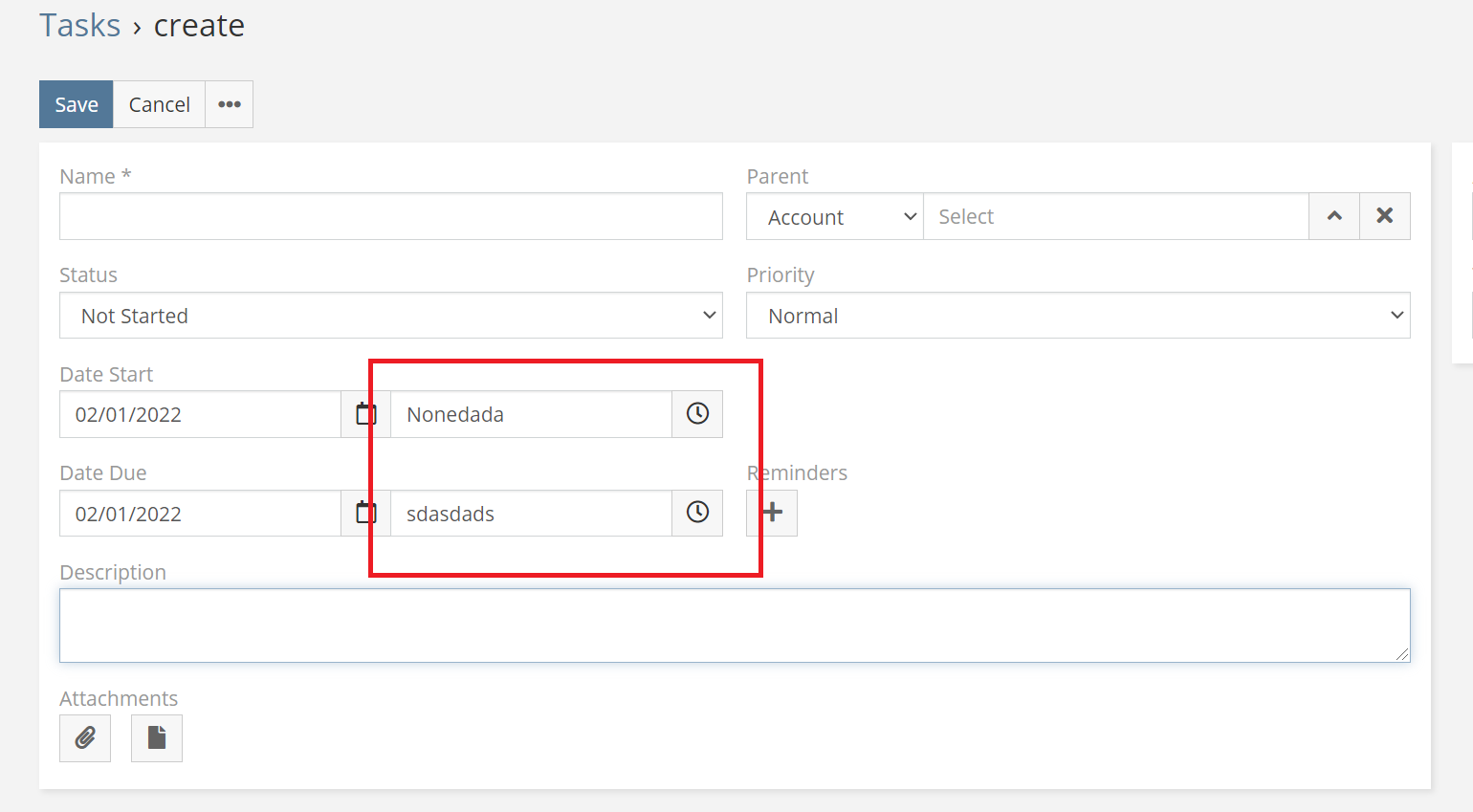Click the up-arrow icon beside the Parent field

point(1333,216)
